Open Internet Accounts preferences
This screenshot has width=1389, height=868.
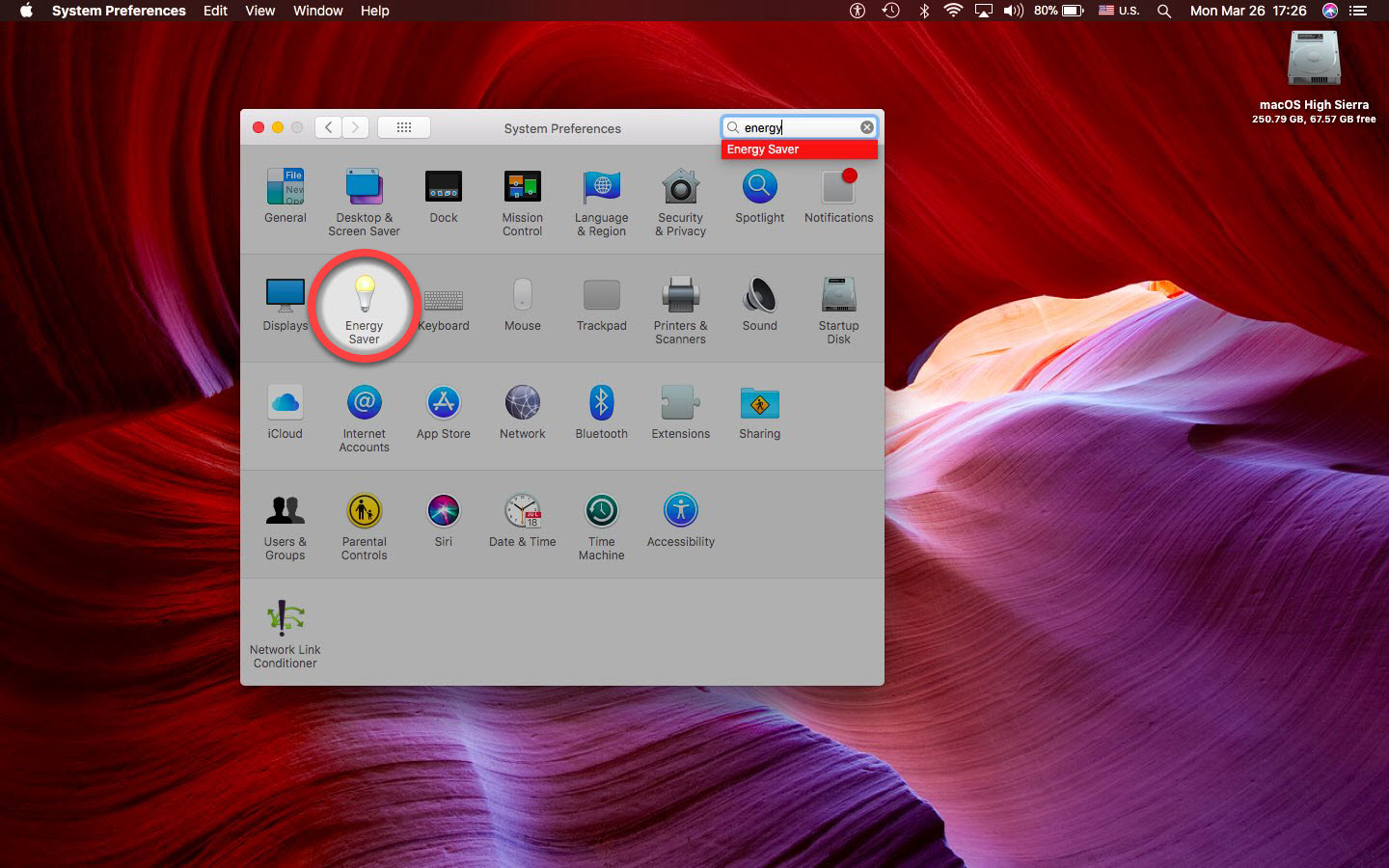364,418
